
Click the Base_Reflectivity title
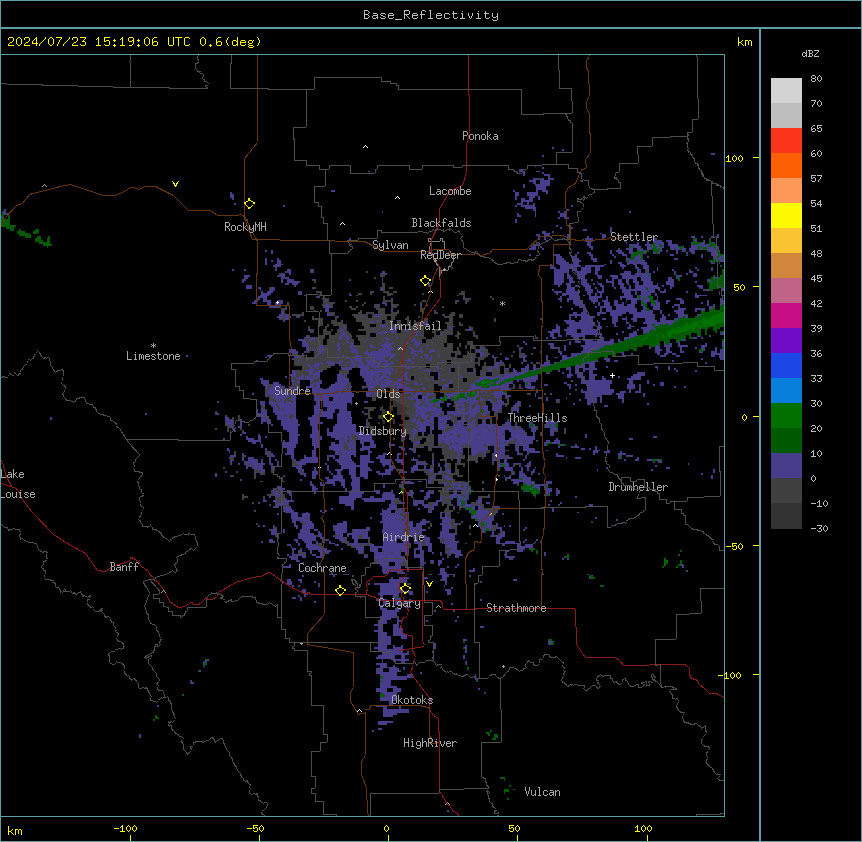coord(431,15)
